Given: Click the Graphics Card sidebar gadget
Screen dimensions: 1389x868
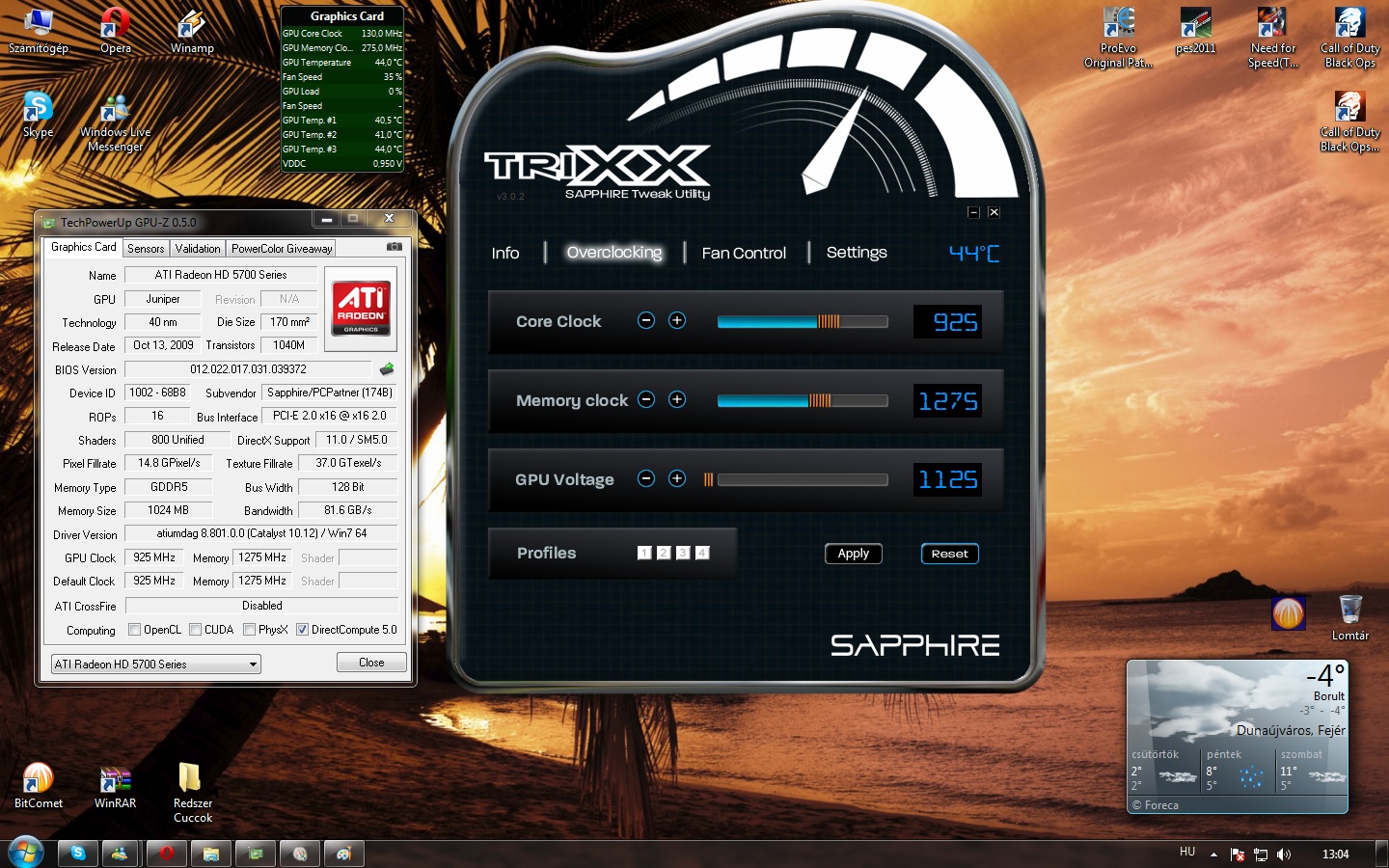Looking at the screenshot, I should click(x=342, y=90).
